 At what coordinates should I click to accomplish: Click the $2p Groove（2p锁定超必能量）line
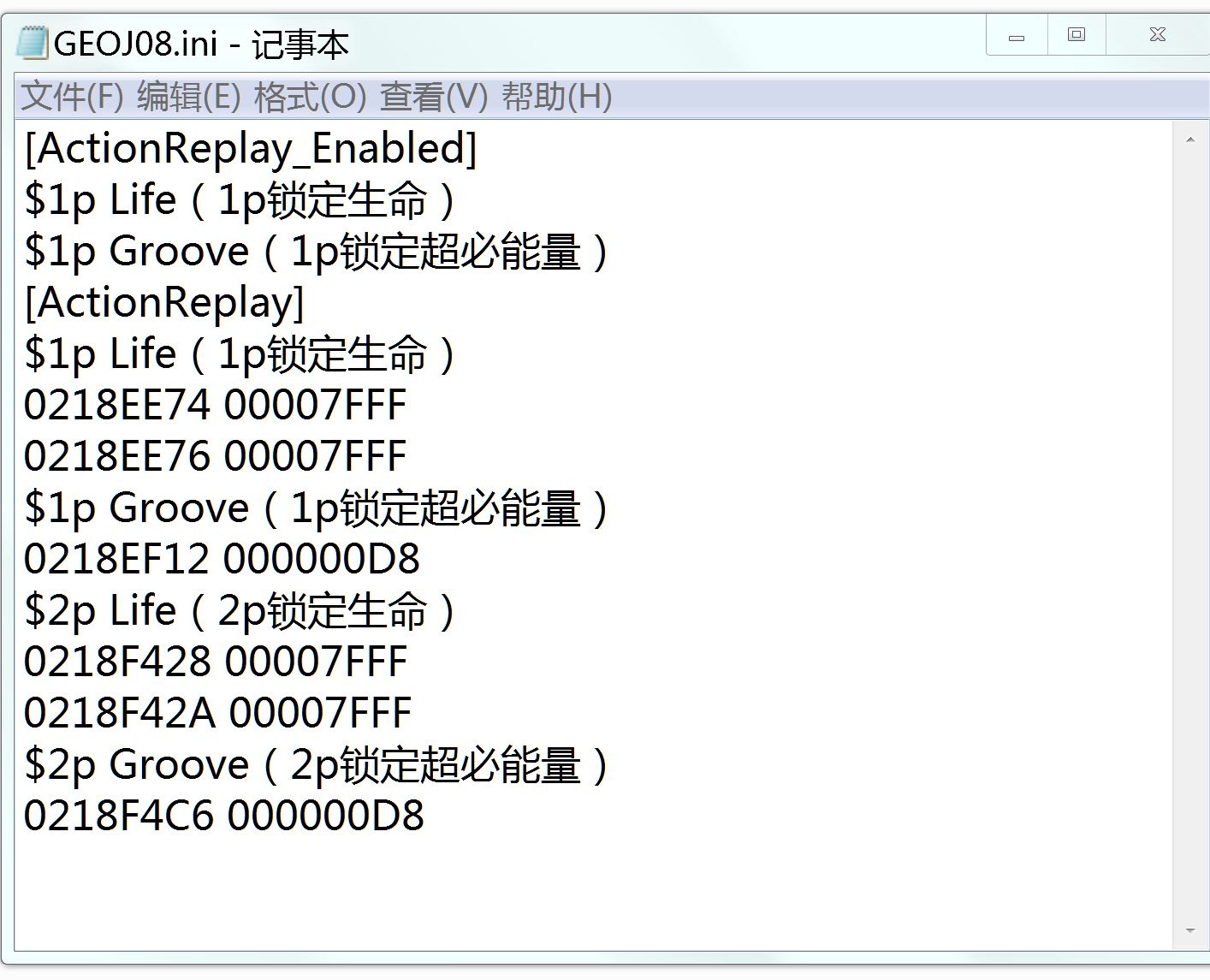click(317, 765)
